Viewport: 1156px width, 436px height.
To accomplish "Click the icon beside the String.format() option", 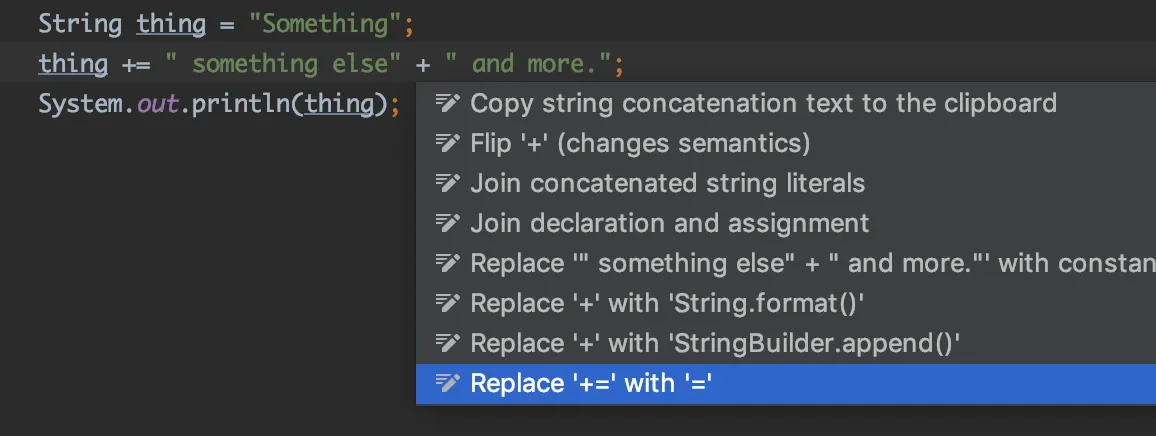I will (448, 303).
